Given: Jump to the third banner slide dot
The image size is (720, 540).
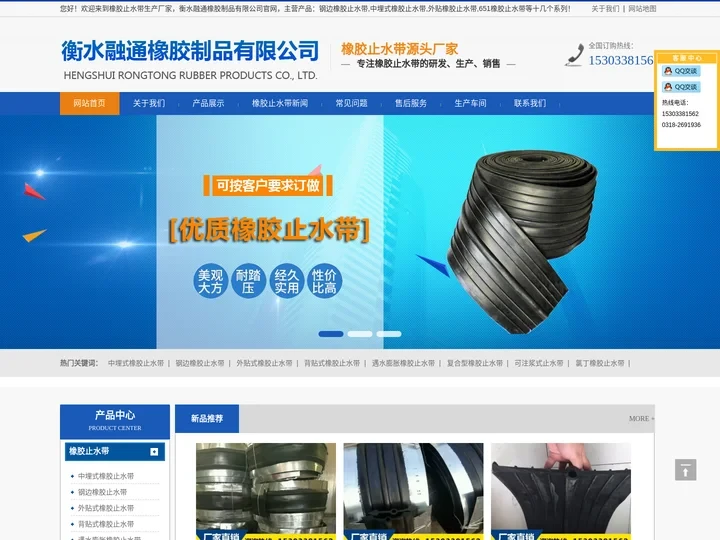Looking at the screenshot, I should 388,334.
